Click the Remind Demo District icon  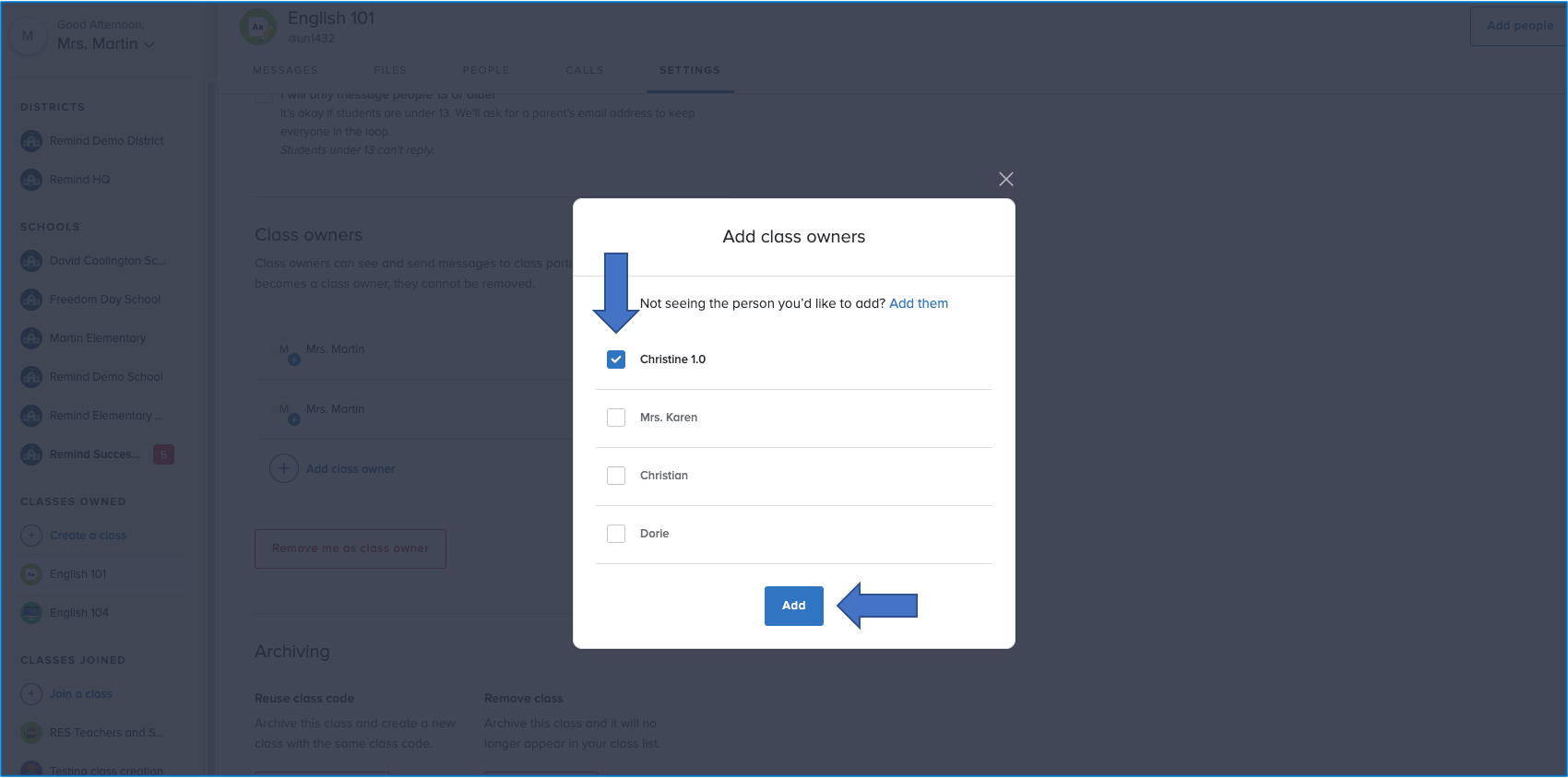pos(31,141)
